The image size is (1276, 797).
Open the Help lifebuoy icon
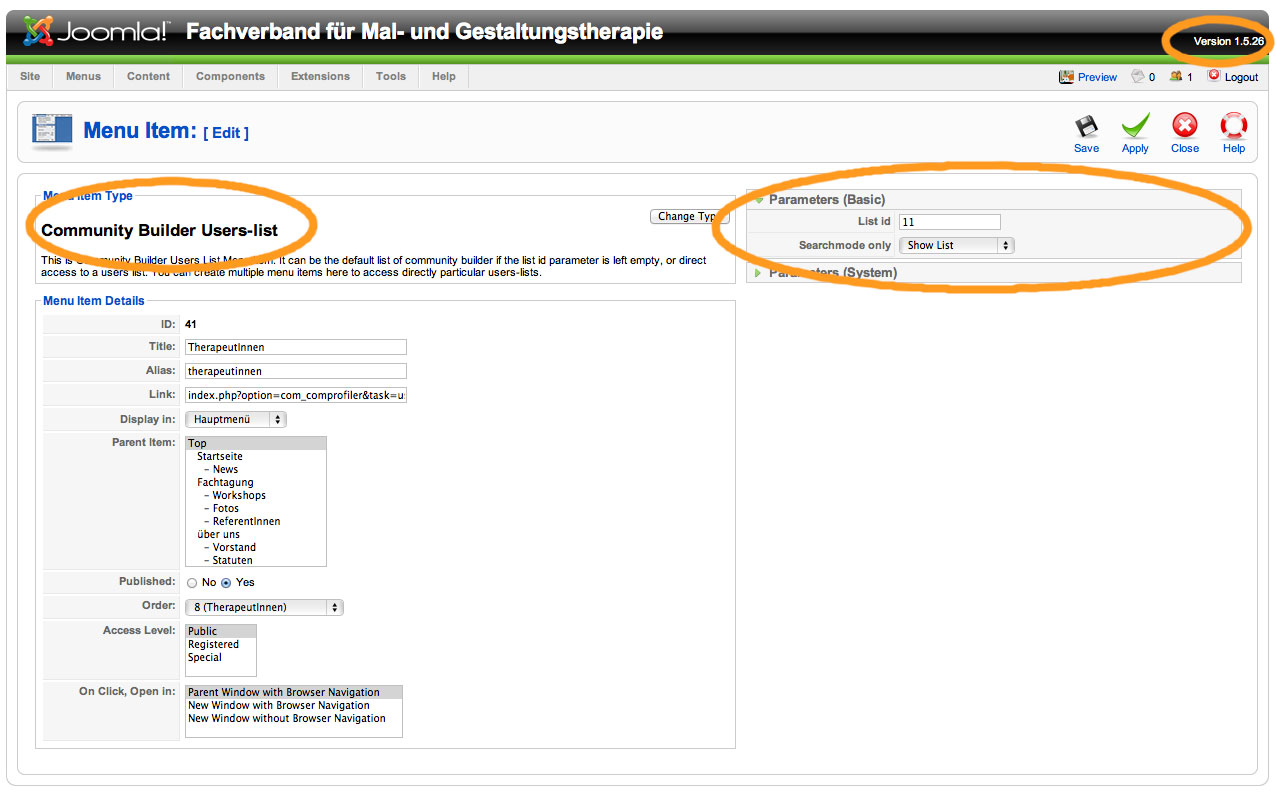pyautogui.click(x=1234, y=126)
